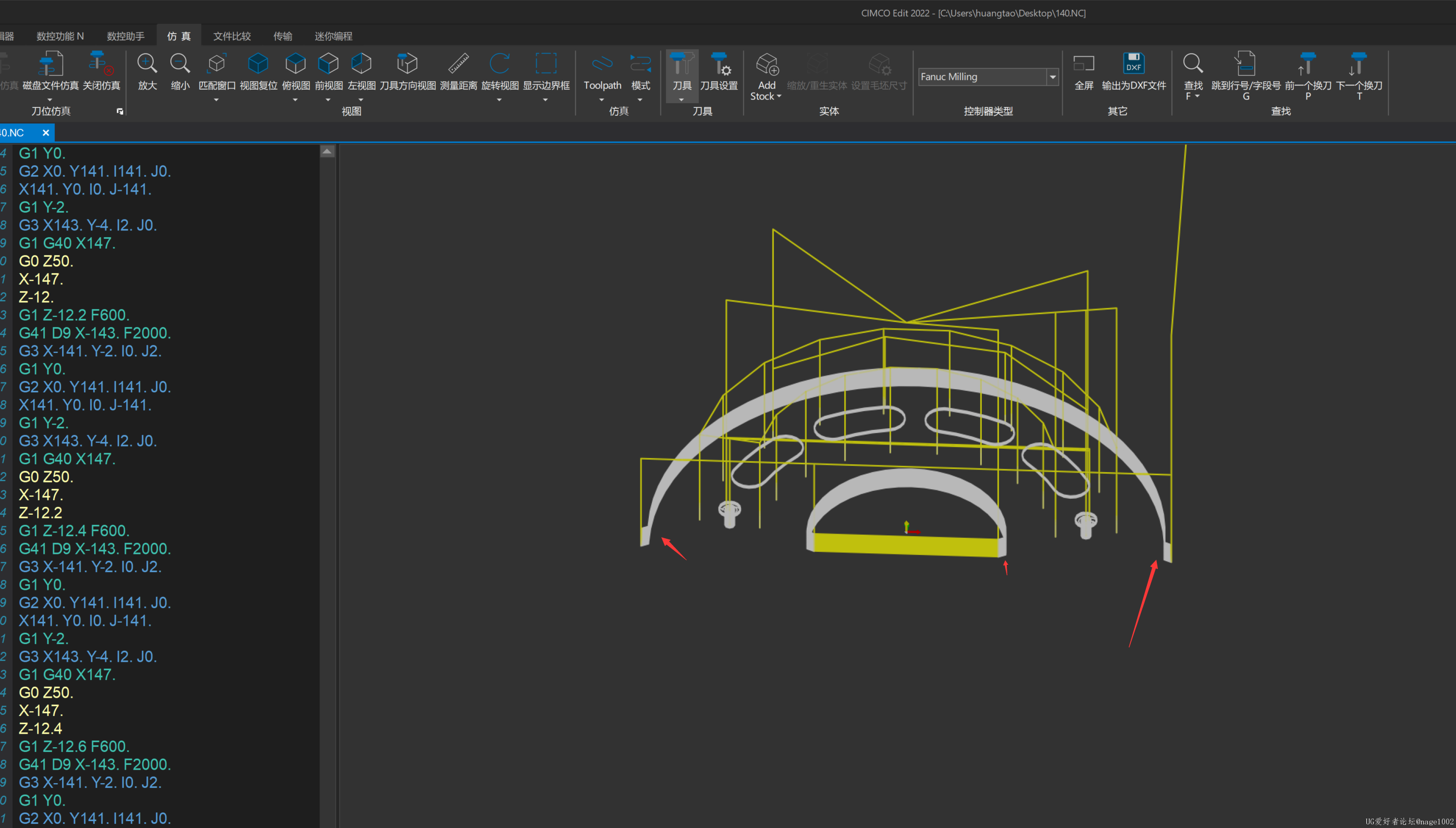
Task: Switch to 左视图 left view
Action: 362,64
